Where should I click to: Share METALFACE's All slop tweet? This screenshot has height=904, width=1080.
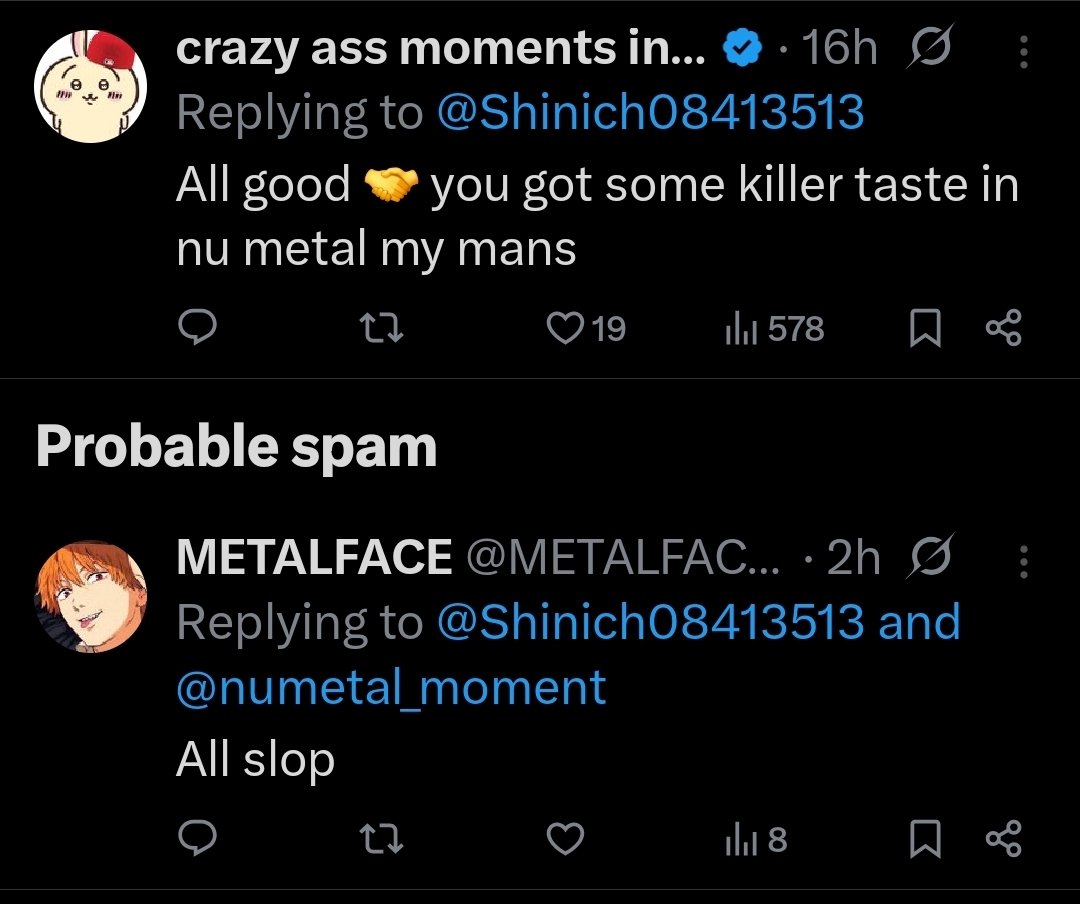1003,840
